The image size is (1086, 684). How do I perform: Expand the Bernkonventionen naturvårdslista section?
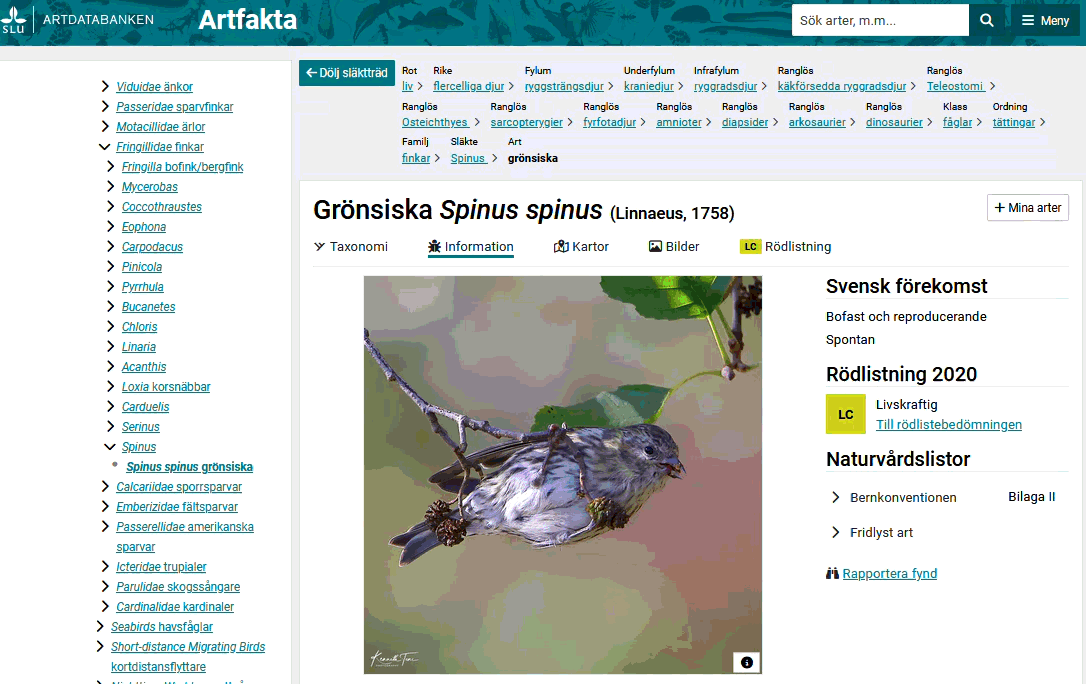(837, 496)
